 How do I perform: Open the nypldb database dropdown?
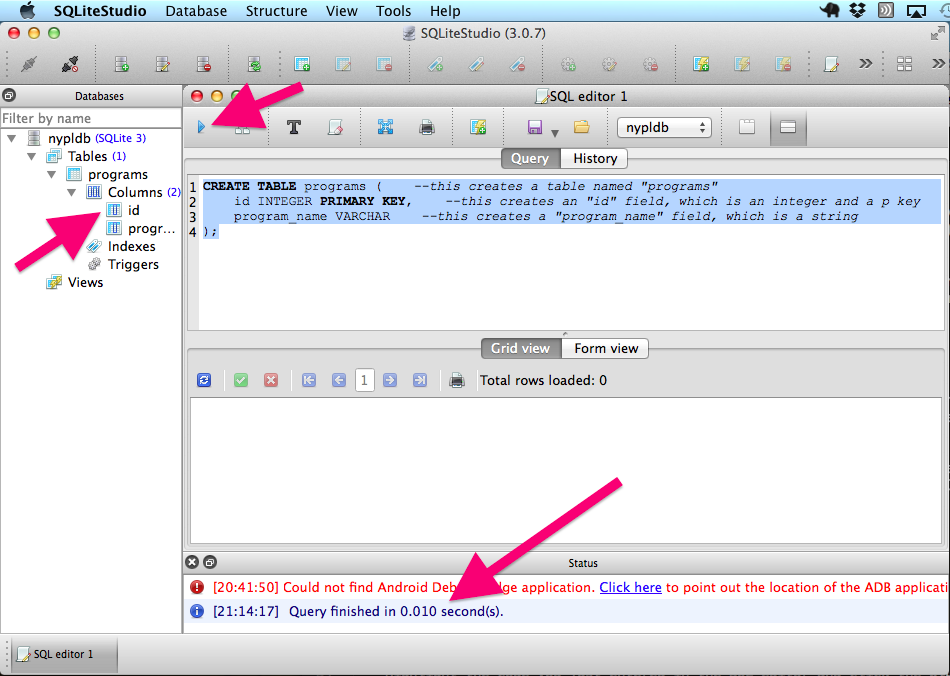click(663, 128)
